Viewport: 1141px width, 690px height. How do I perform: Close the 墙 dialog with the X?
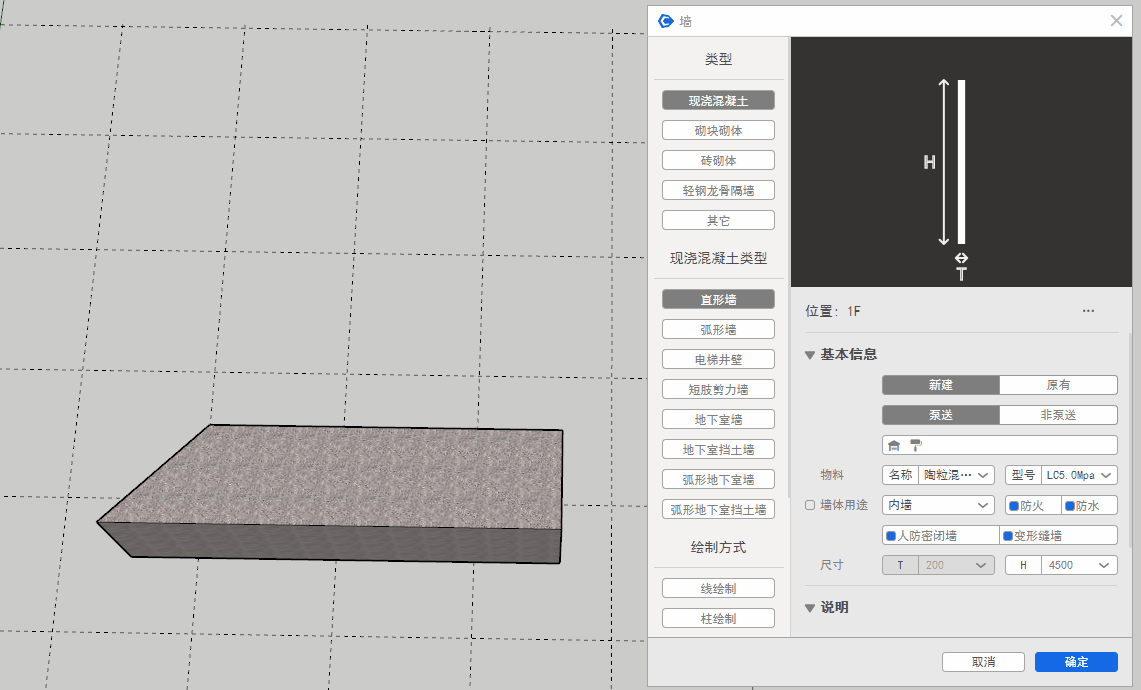tap(1117, 21)
